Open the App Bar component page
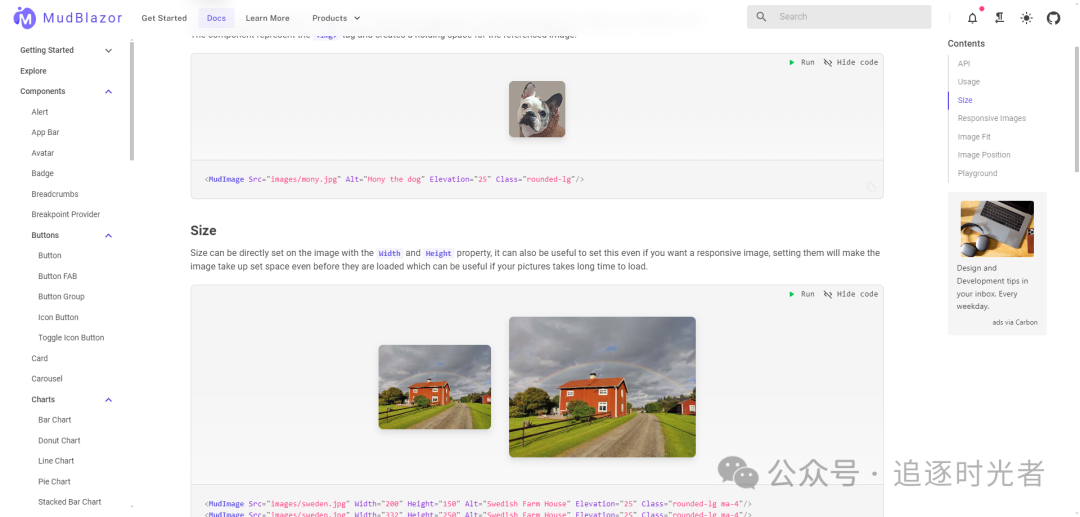This screenshot has height=517, width=1080. point(45,132)
